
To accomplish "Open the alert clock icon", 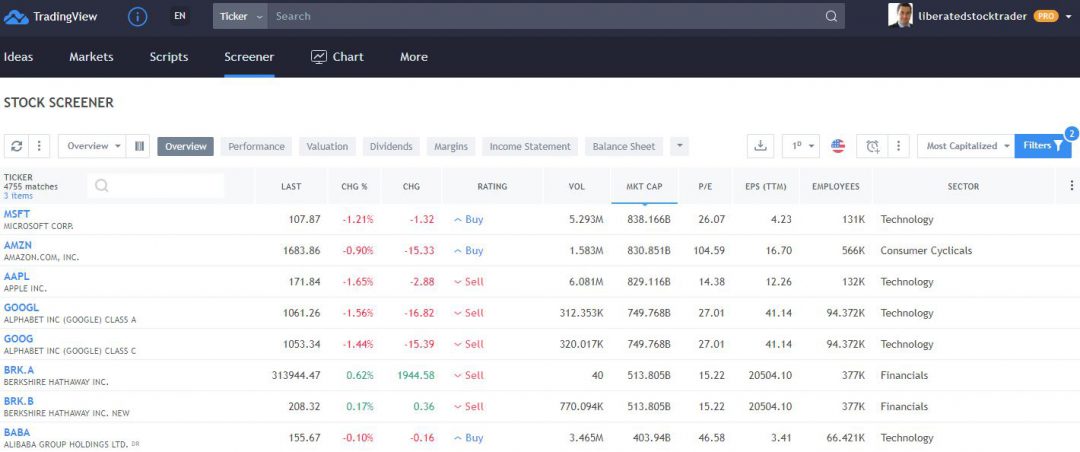I will pyautogui.click(x=873, y=146).
